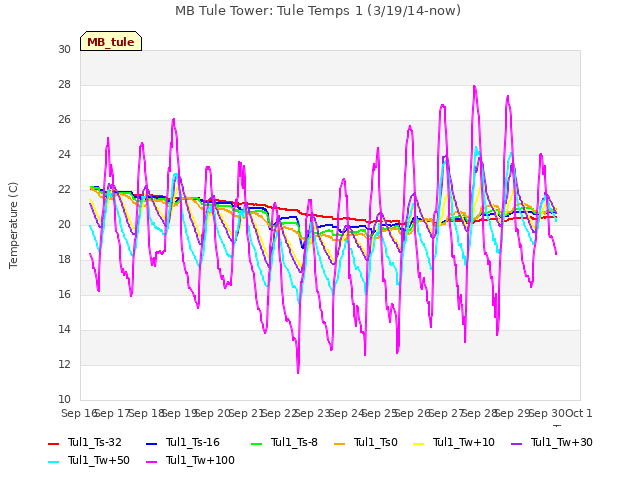The width and height of the screenshot is (640, 480).
Task: Click the 10 value on y-axis
Action: [64, 400]
